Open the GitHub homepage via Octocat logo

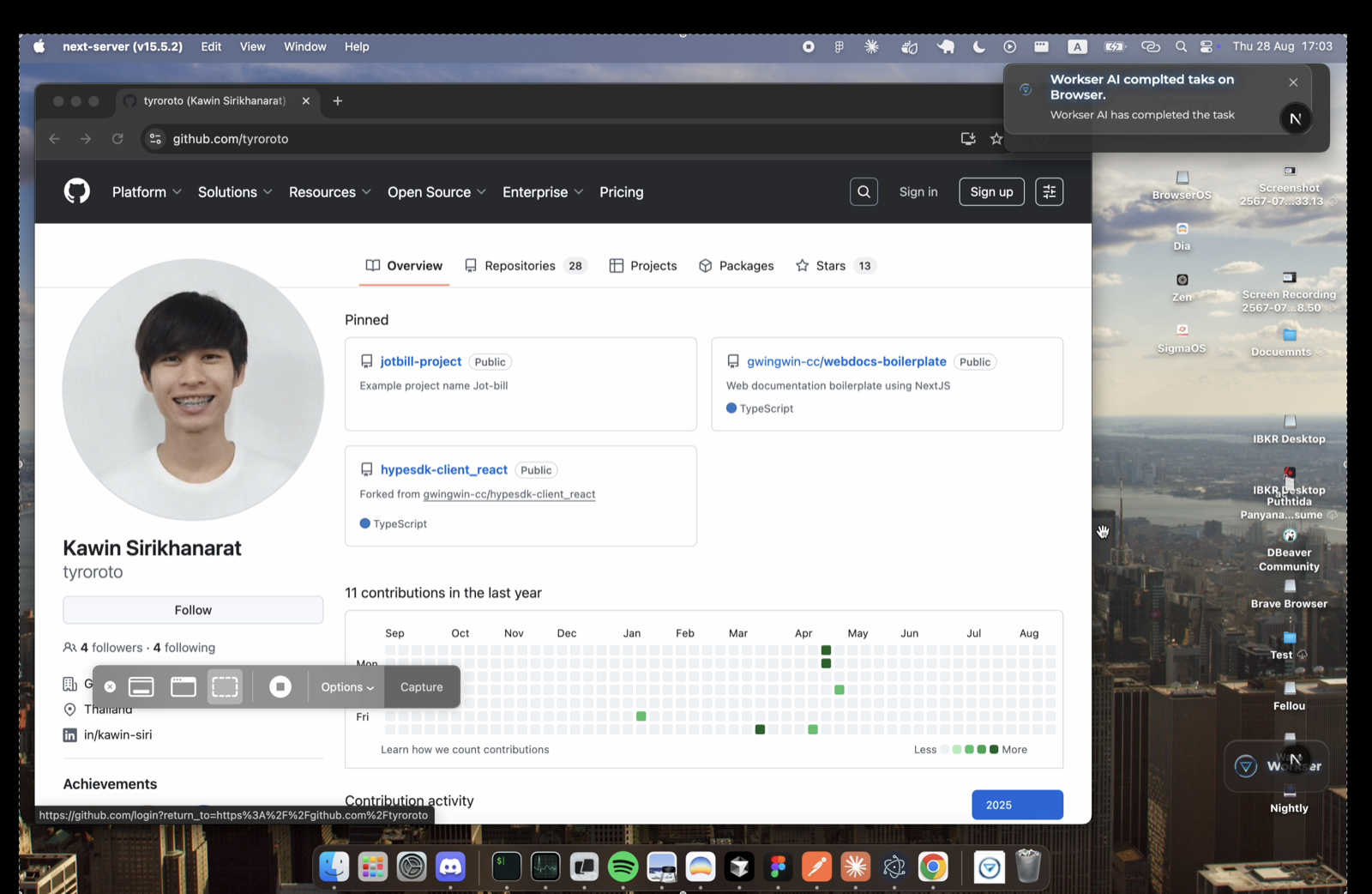[77, 191]
